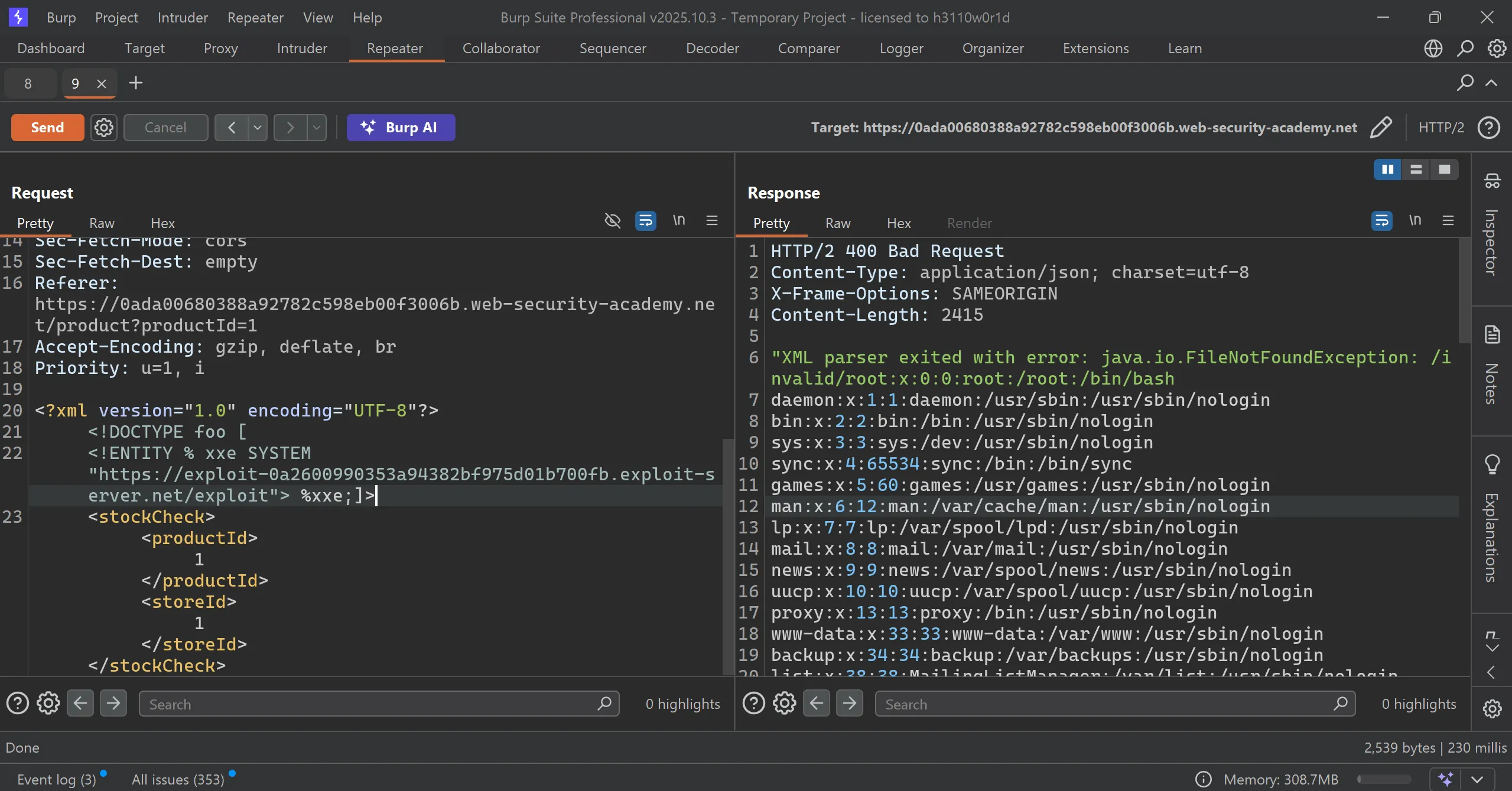Screen dimensions: 1512x791
Task: Expand the history back dropdown arrow
Action: pos(258,128)
